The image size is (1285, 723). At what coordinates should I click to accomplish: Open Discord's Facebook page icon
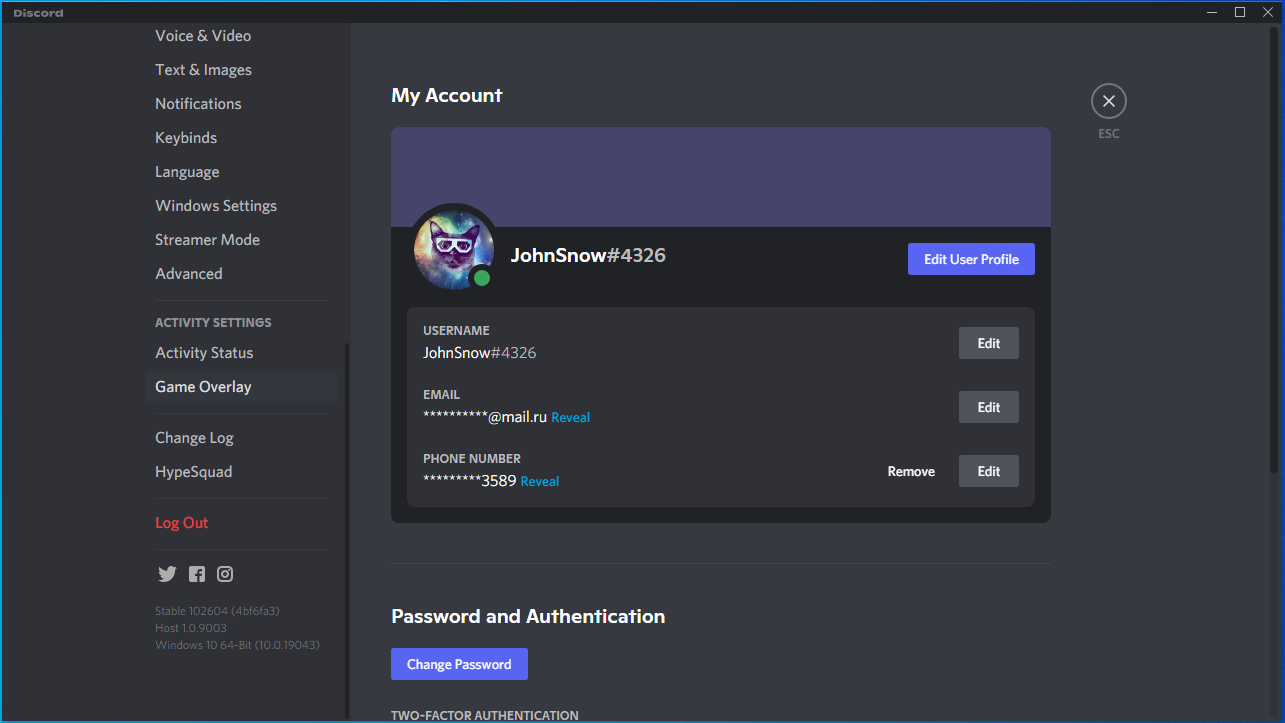(x=197, y=574)
